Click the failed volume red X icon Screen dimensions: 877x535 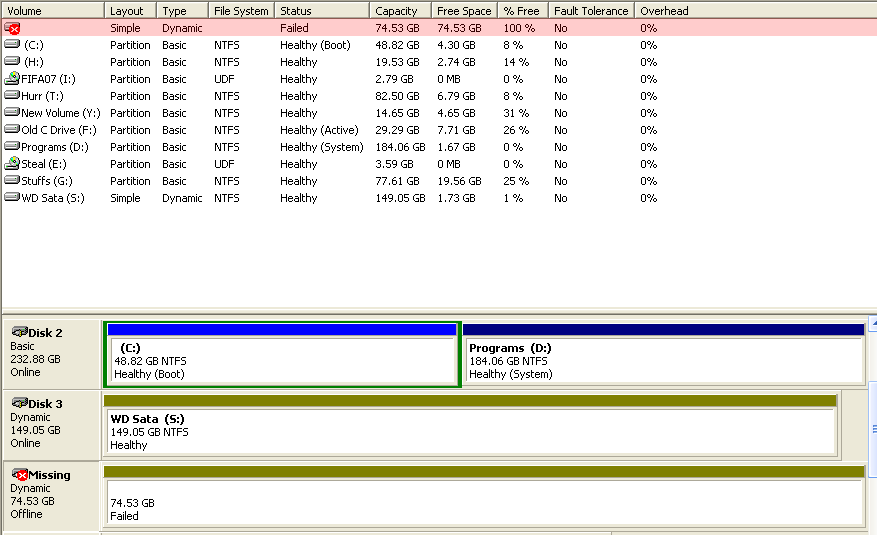click(12, 28)
